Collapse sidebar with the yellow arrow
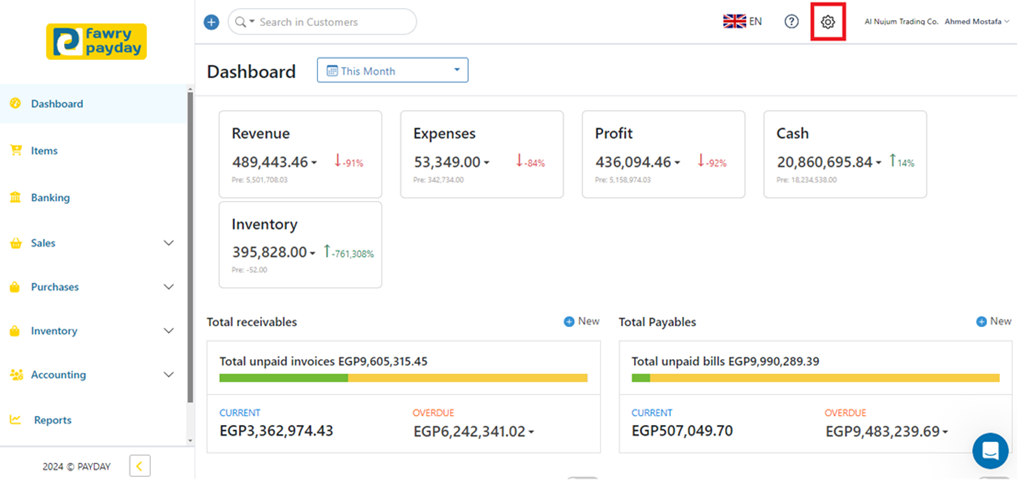Image resolution: width=1033 pixels, height=485 pixels. (140, 465)
